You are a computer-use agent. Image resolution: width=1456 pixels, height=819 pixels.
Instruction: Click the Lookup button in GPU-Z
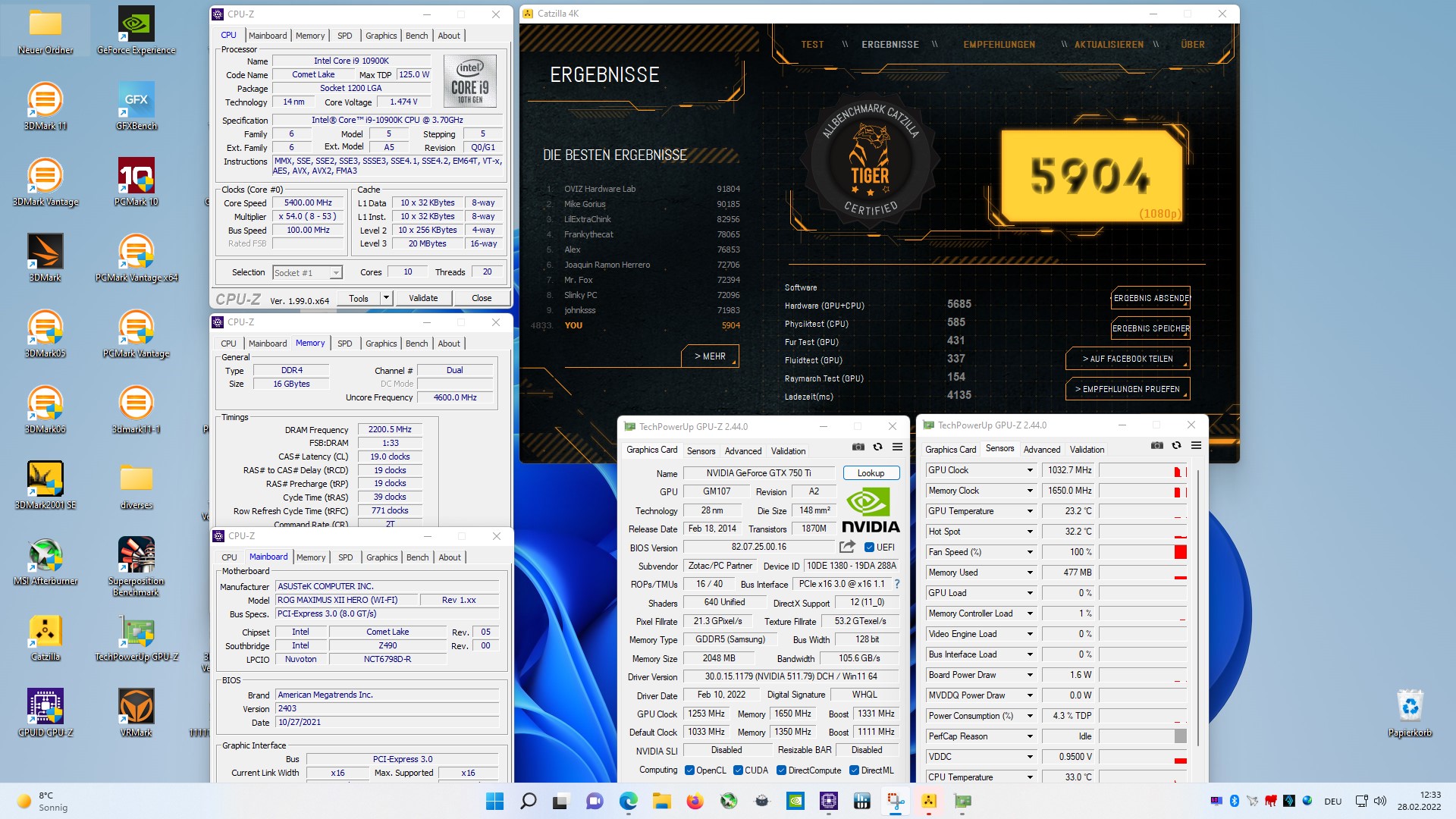coord(871,473)
